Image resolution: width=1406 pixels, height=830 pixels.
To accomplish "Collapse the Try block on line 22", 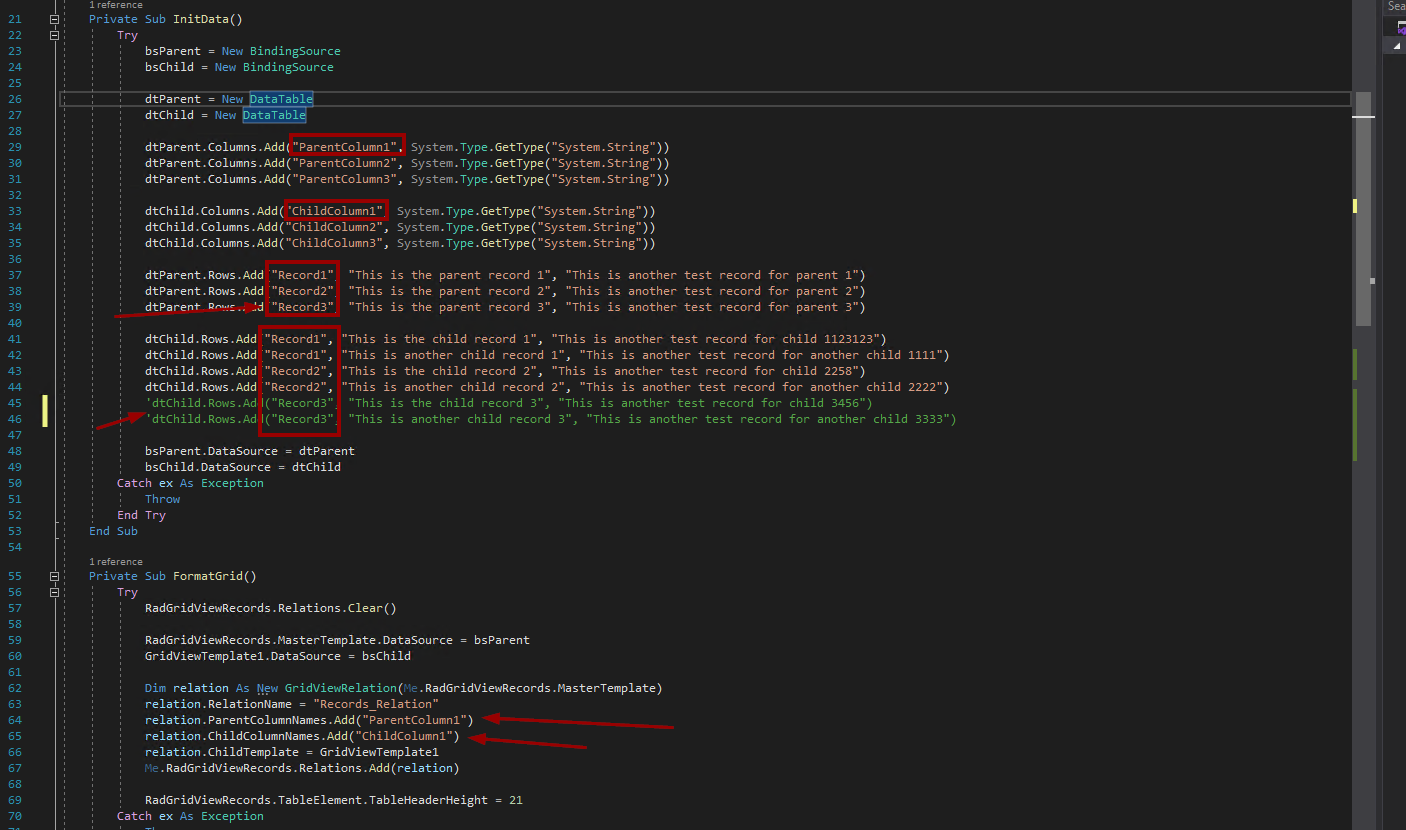I will (x=55, y=35).
